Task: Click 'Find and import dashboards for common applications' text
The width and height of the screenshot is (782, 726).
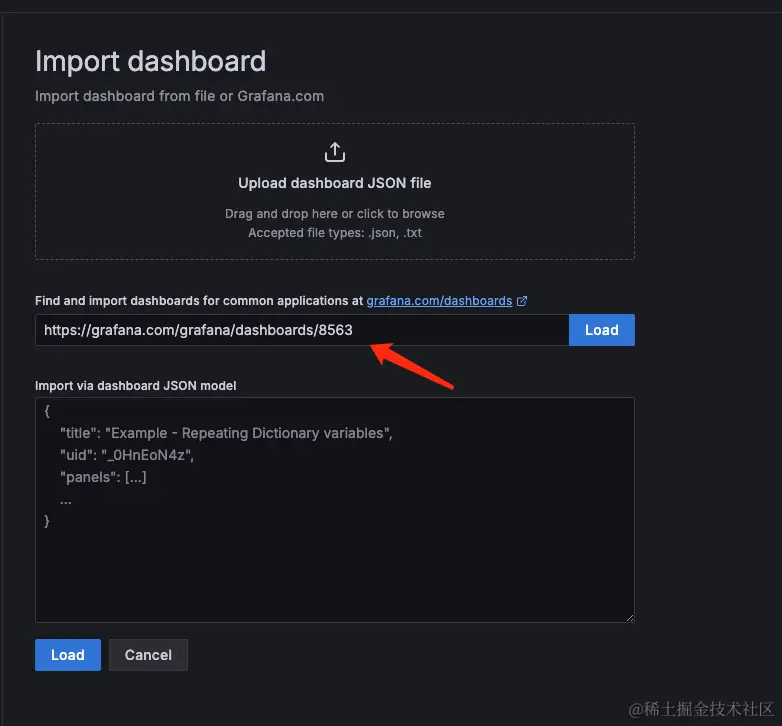Action: pyautogui.click(x=199, y=301)
